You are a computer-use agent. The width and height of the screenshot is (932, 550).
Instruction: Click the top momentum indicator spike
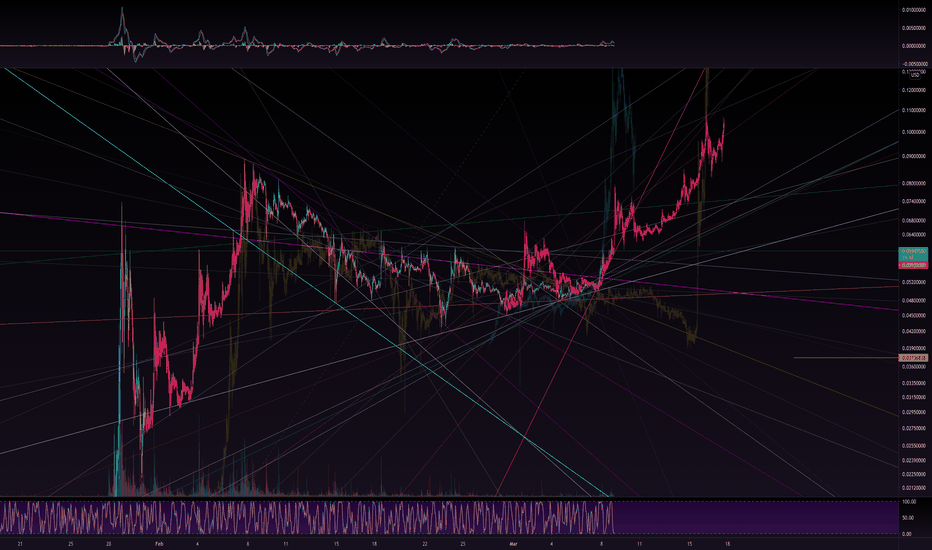[x=122, y=27]
